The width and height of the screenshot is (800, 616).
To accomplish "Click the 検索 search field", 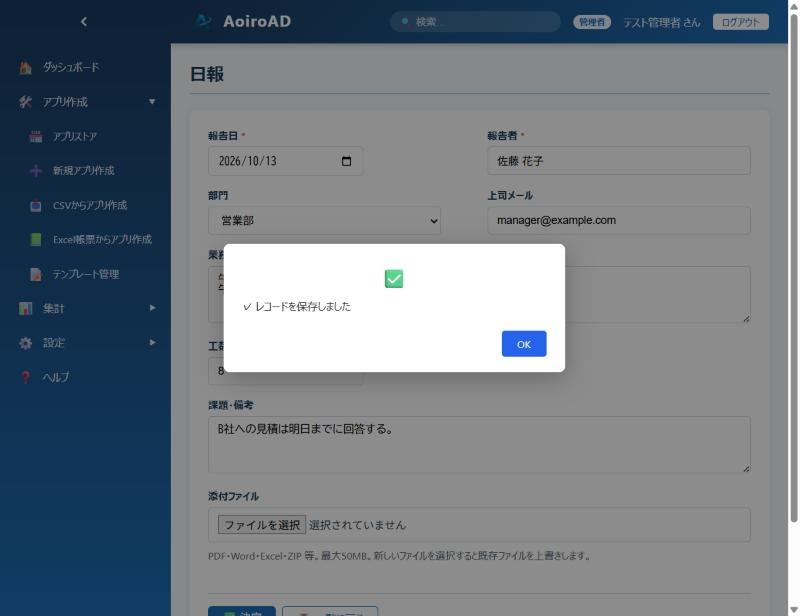I will pyautogui.click(x=475, y=21).
